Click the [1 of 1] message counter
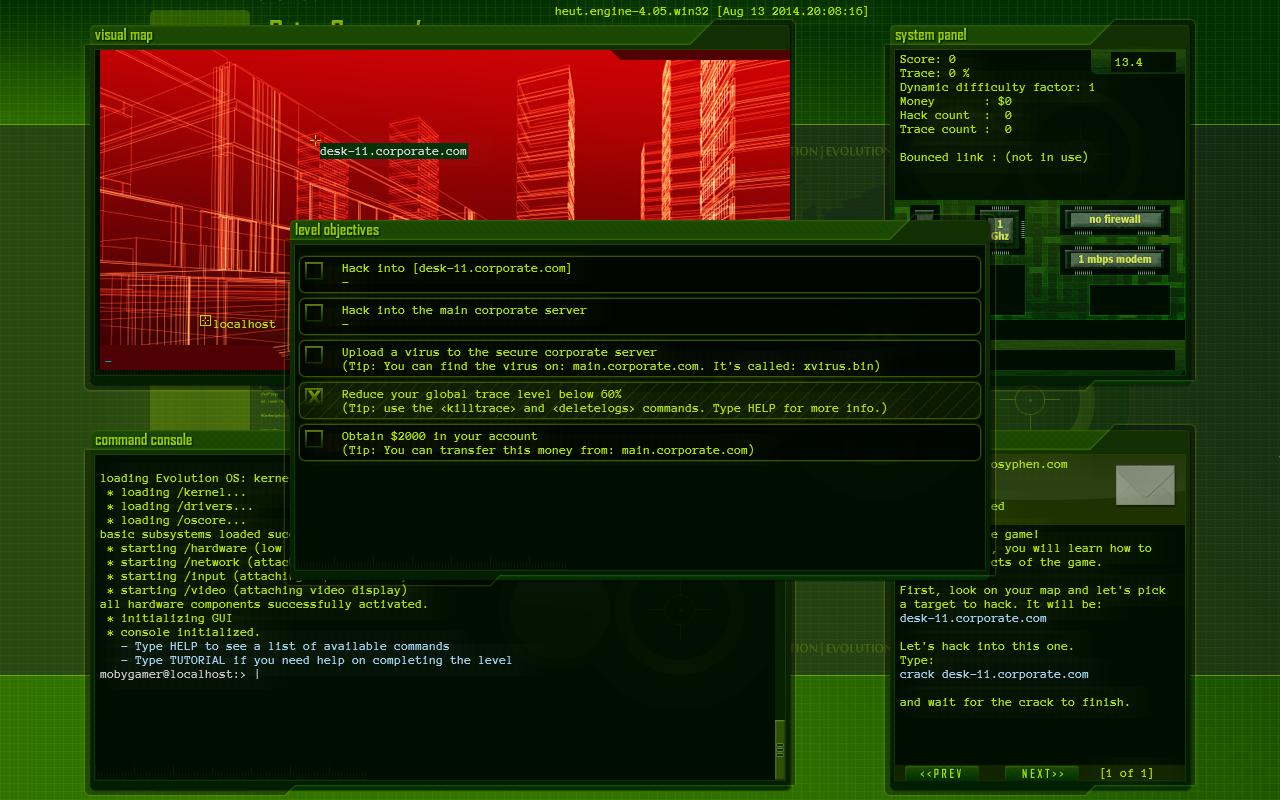This screenshot has height=800, width=1280. 1126,773
